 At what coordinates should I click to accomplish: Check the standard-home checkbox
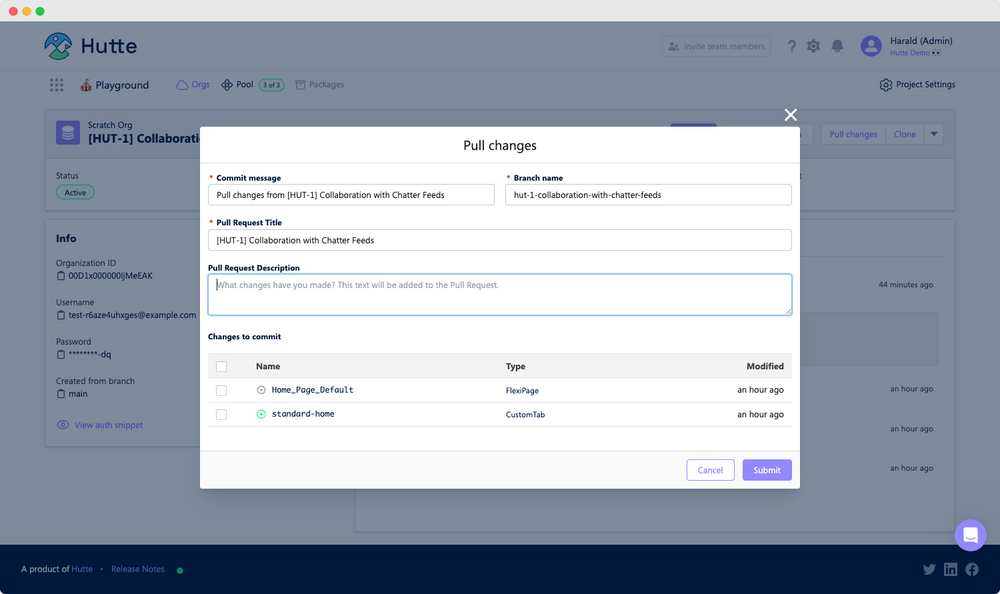pos(222,414)
